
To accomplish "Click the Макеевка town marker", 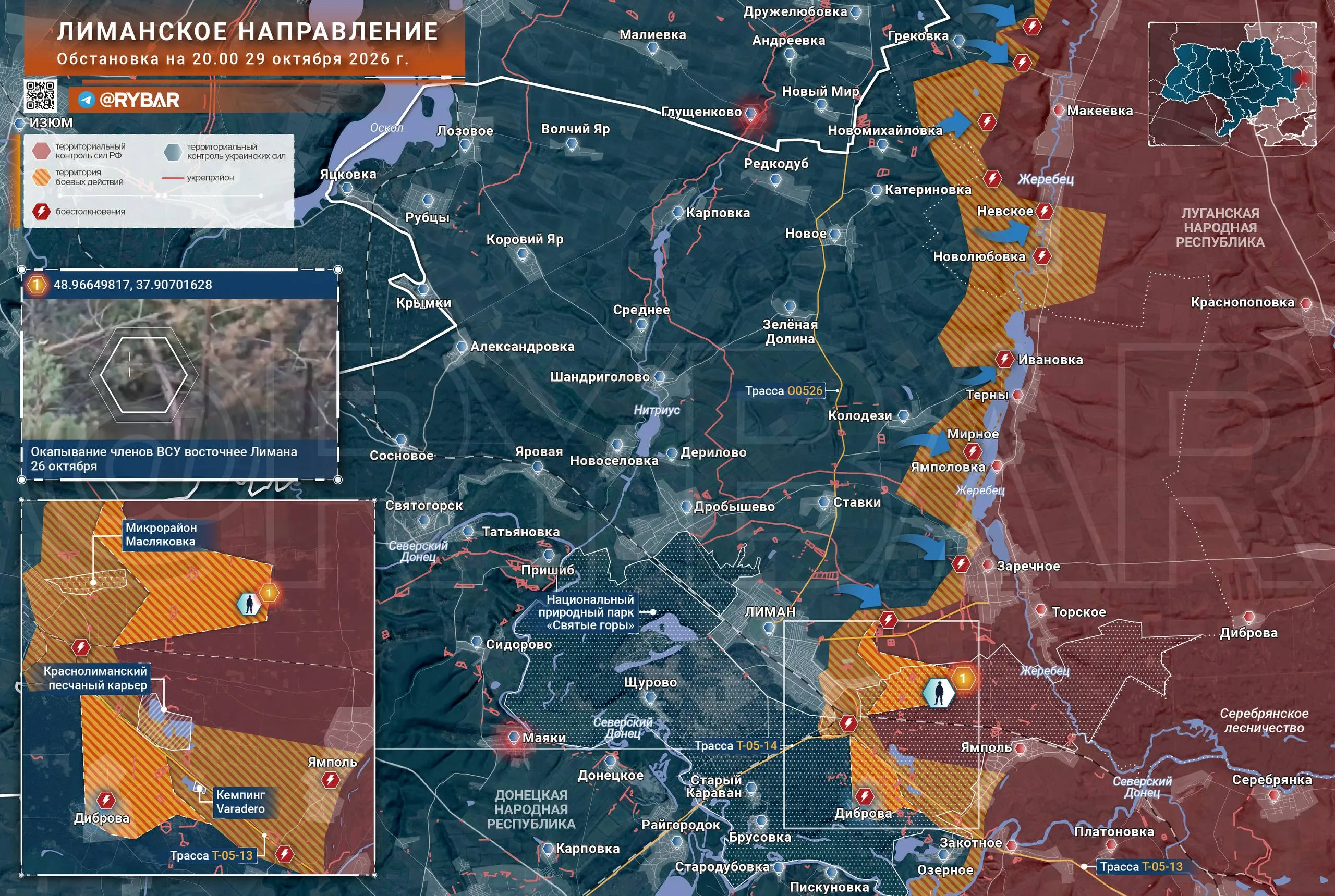I will [x=1058, y=111].
